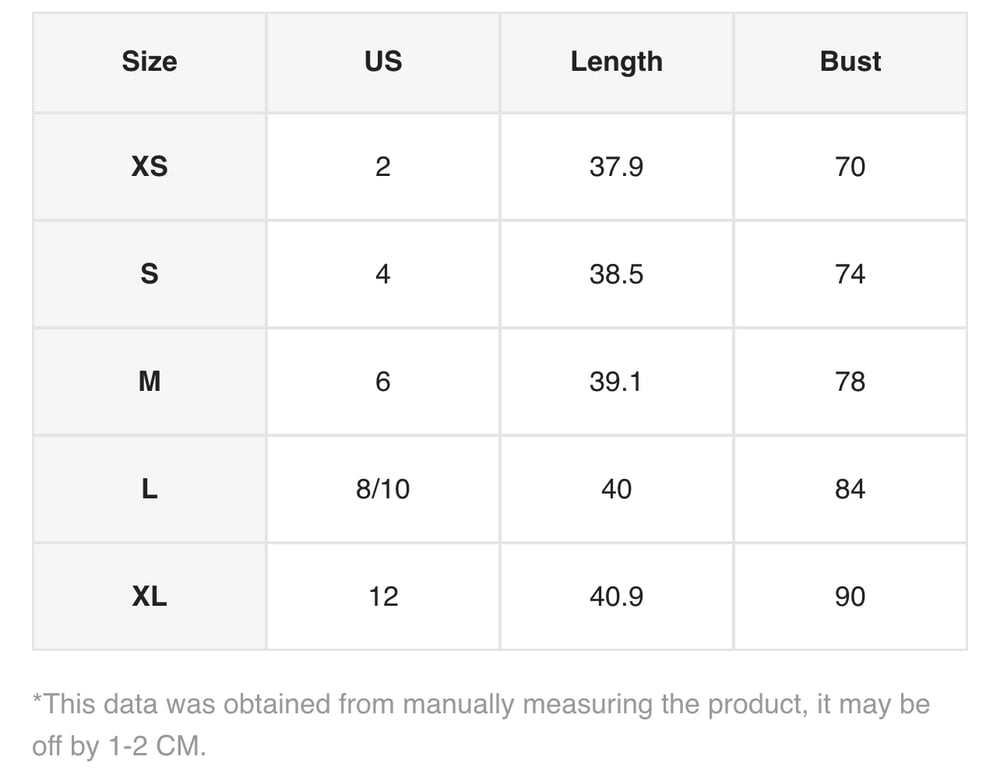Click the bust value 70
The image size is (1000, 781).
tap(850, 166)
